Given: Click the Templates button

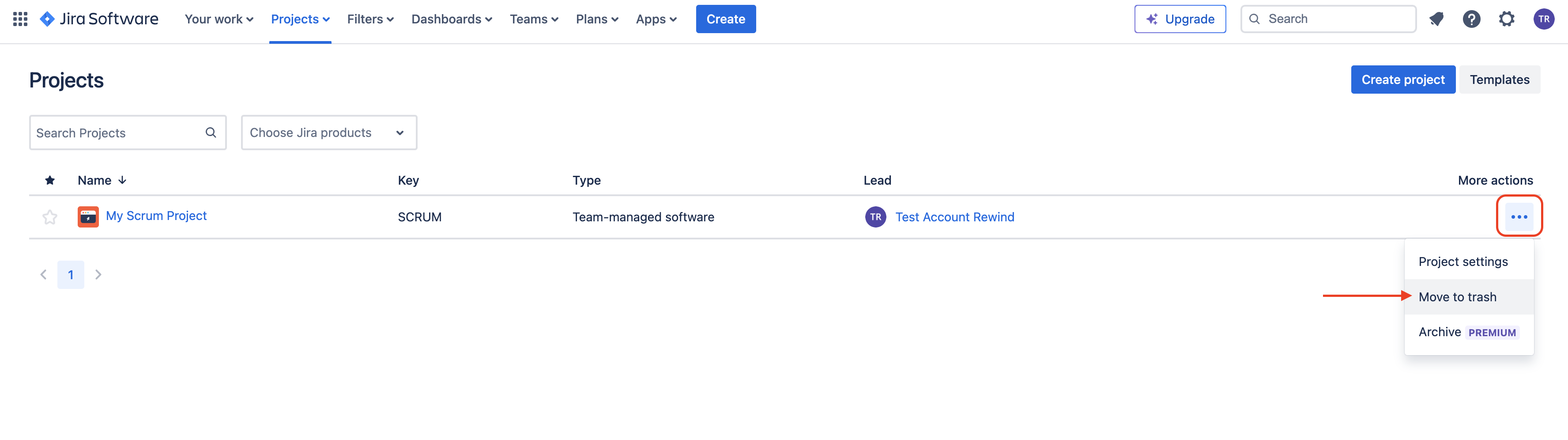Looking at the screenshot, I should click(1500, 79).
